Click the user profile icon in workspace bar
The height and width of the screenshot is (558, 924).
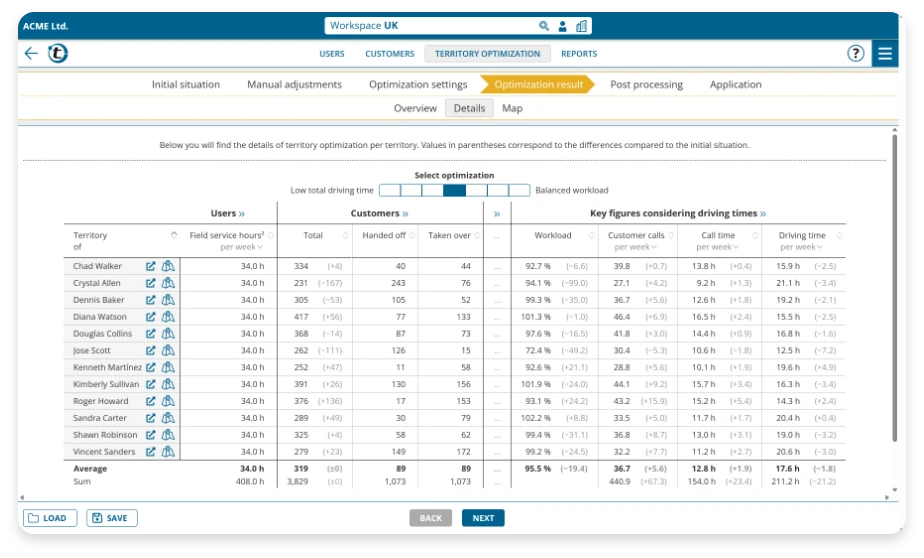[x=562, y=26]
